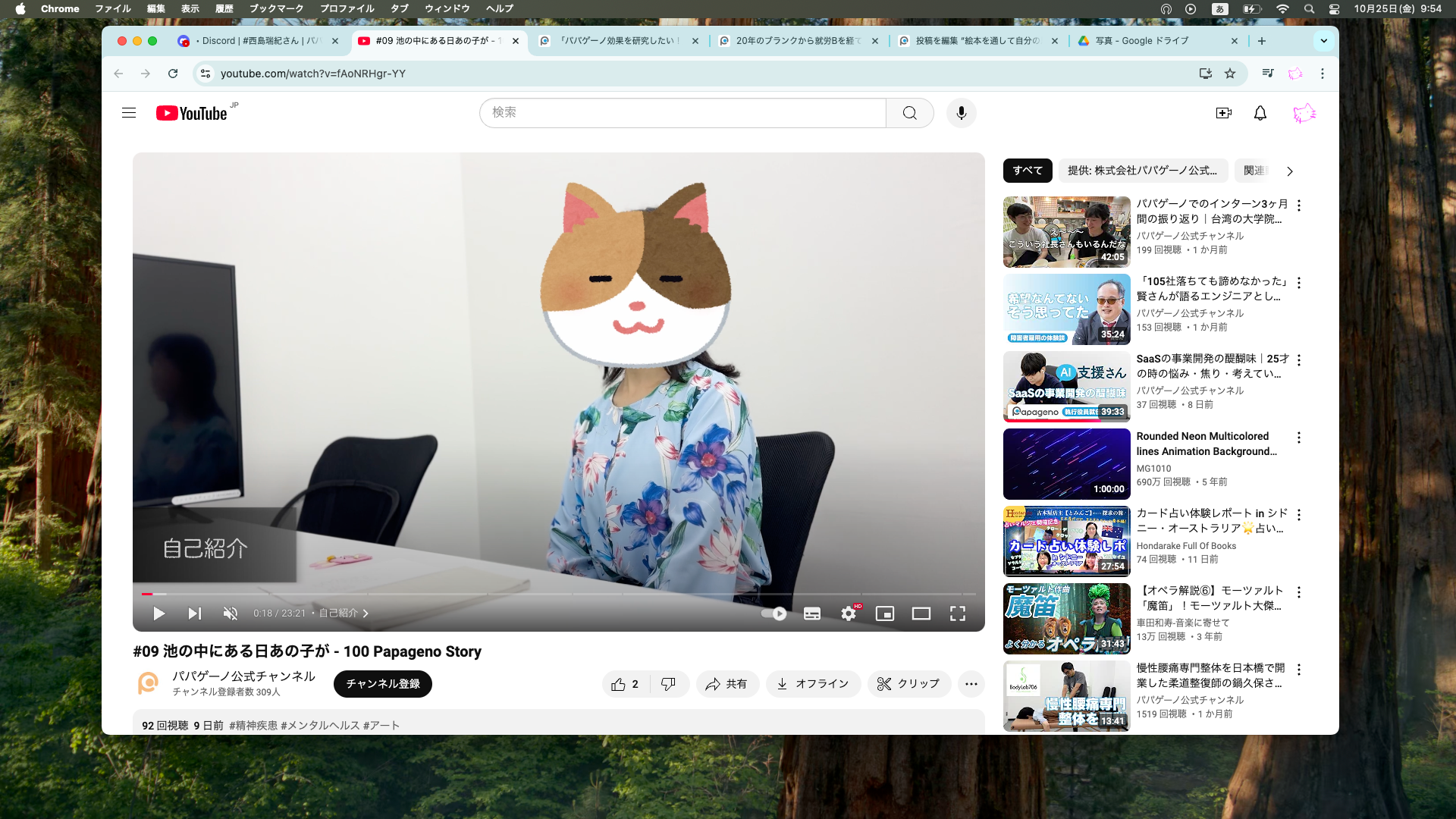Viewport: 1456px width, 819px height.
Task: Click the voice search microphone icon
Action: tap(961, 113)
